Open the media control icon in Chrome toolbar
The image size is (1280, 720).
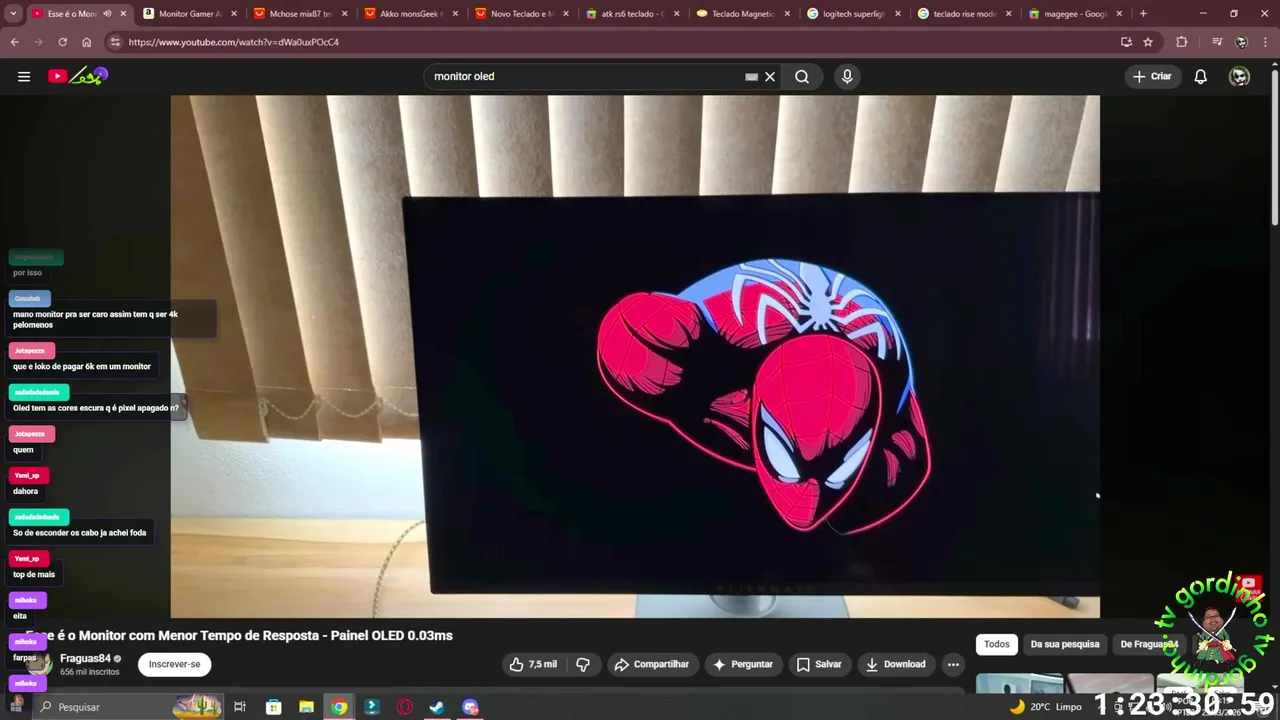coord(1217,42)
